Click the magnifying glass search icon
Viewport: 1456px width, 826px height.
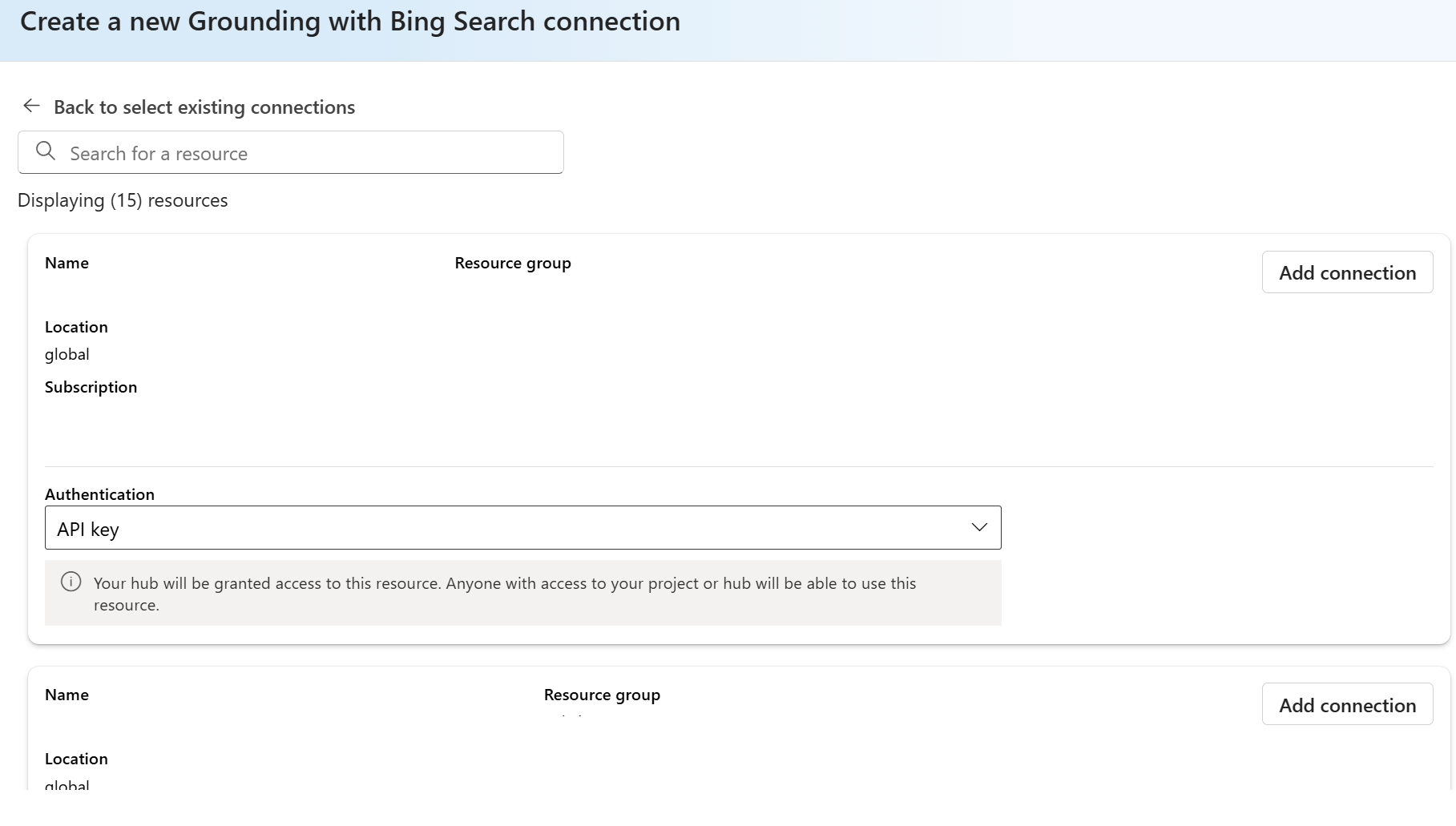pyautogui.click(x=46, y=151)
